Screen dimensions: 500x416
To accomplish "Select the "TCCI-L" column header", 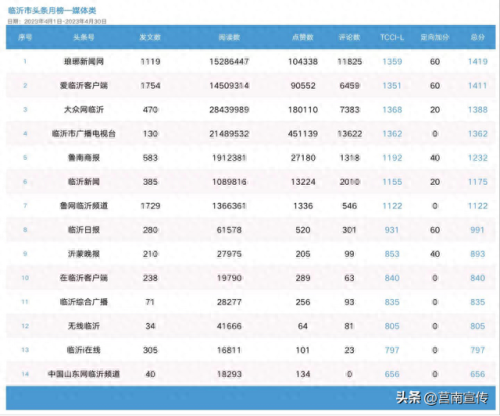I will click(392, 37).
